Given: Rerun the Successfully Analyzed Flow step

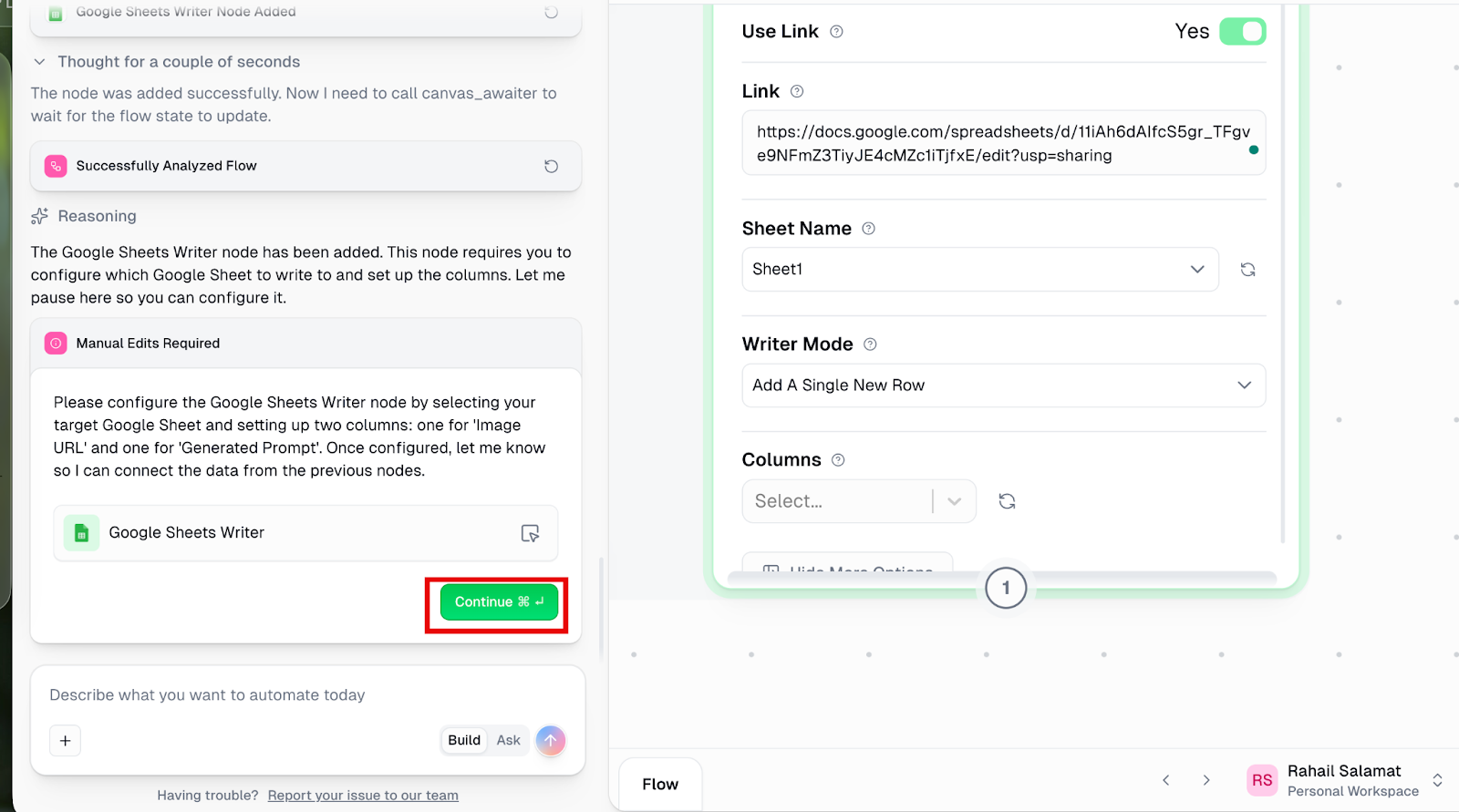Looking at the screenshot, I should click(551, 166).
